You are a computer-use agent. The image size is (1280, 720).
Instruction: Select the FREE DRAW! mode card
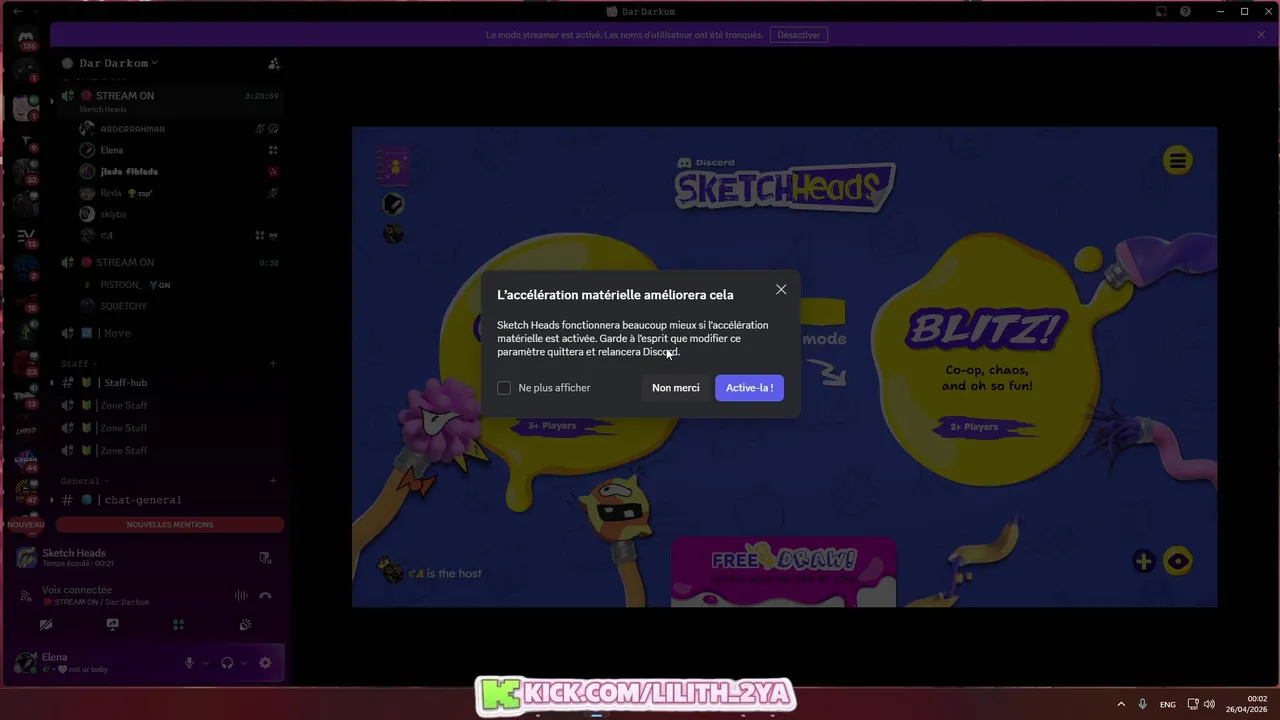click(x=783, y=572)
